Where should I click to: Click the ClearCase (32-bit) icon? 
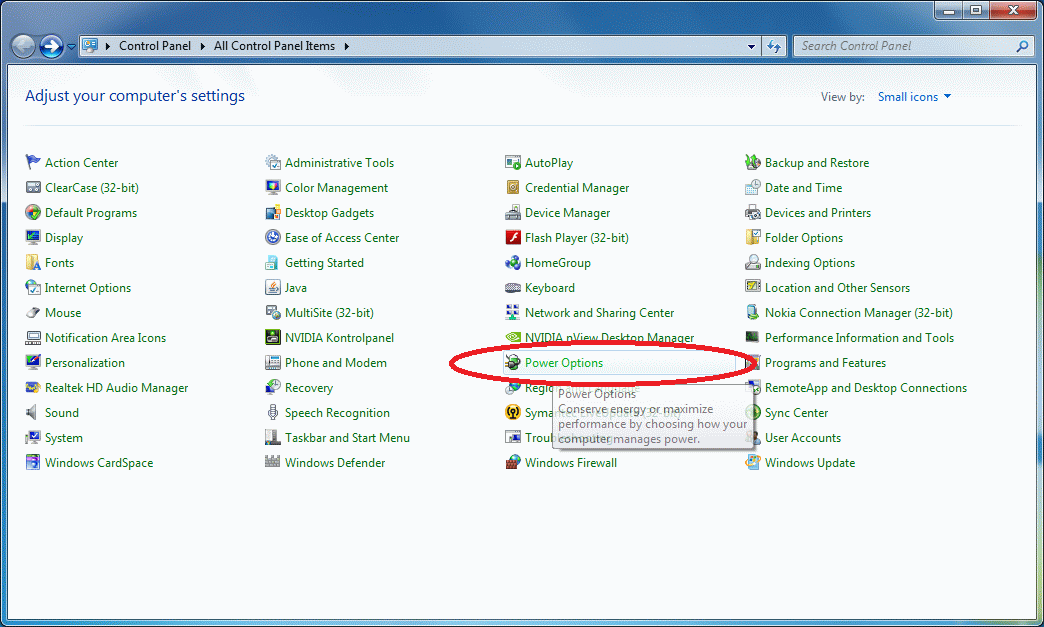(33, 187)
